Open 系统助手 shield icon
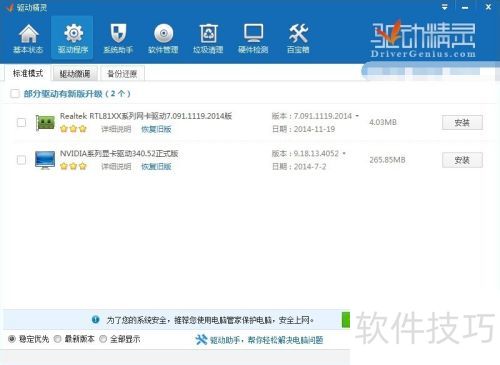500x365 pixels. (x=118, y=33)
